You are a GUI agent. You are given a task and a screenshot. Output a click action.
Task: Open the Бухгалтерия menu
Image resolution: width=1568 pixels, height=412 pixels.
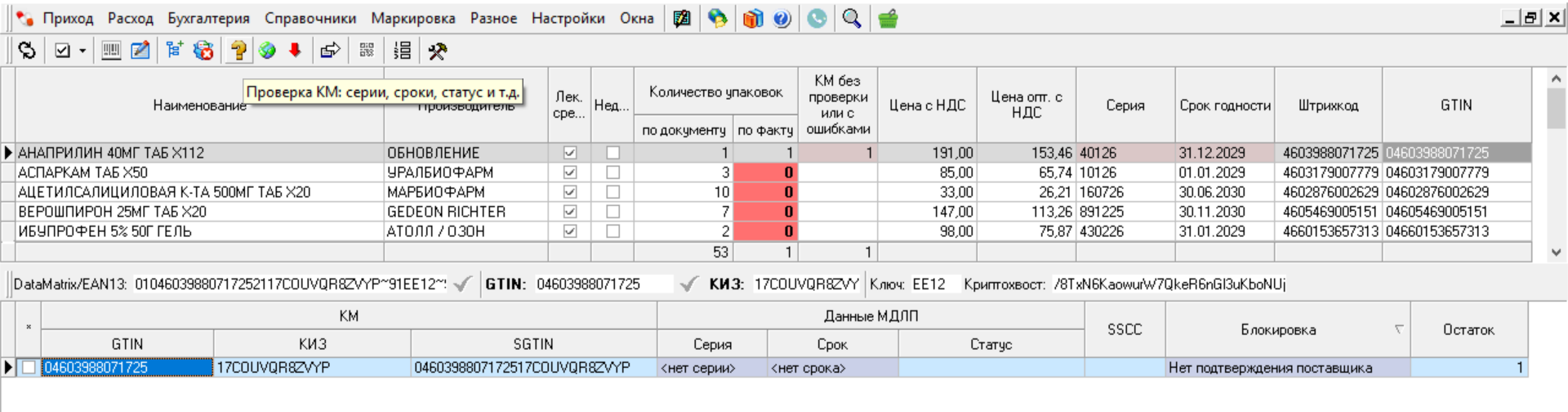point(209,18)
